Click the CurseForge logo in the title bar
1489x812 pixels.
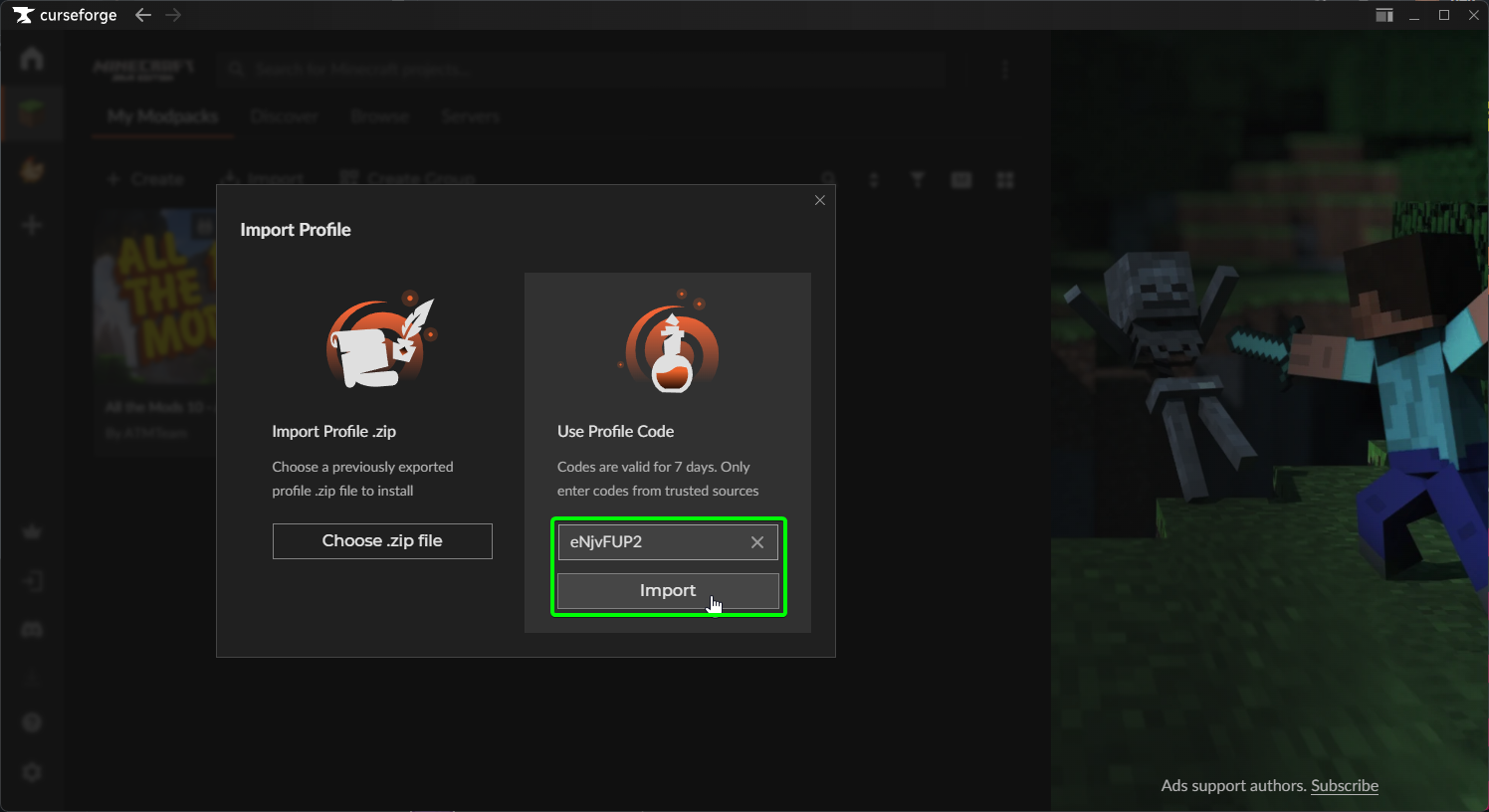(64, 15)
